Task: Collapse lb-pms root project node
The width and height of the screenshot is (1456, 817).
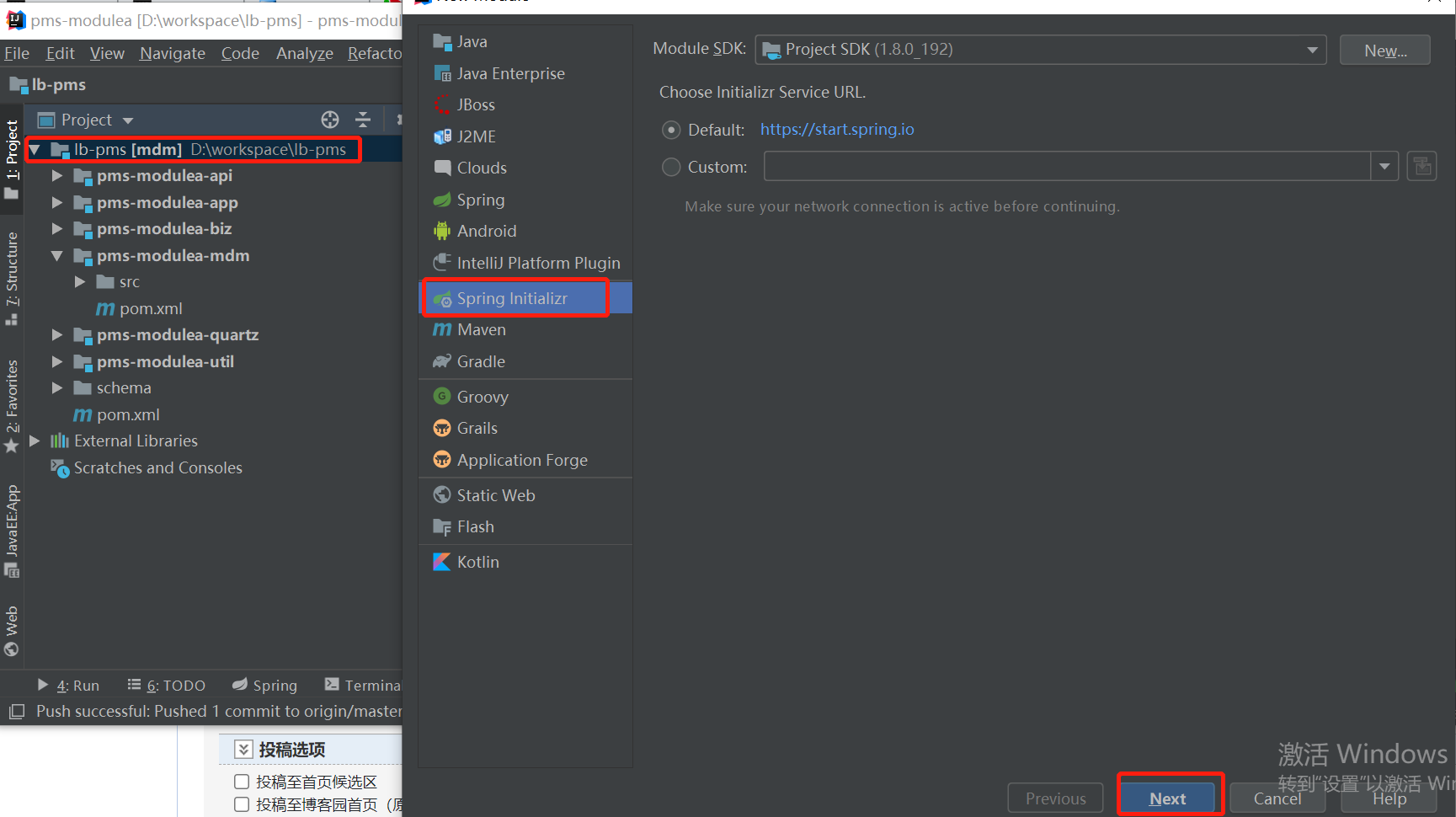Action: tap(35, 150)
